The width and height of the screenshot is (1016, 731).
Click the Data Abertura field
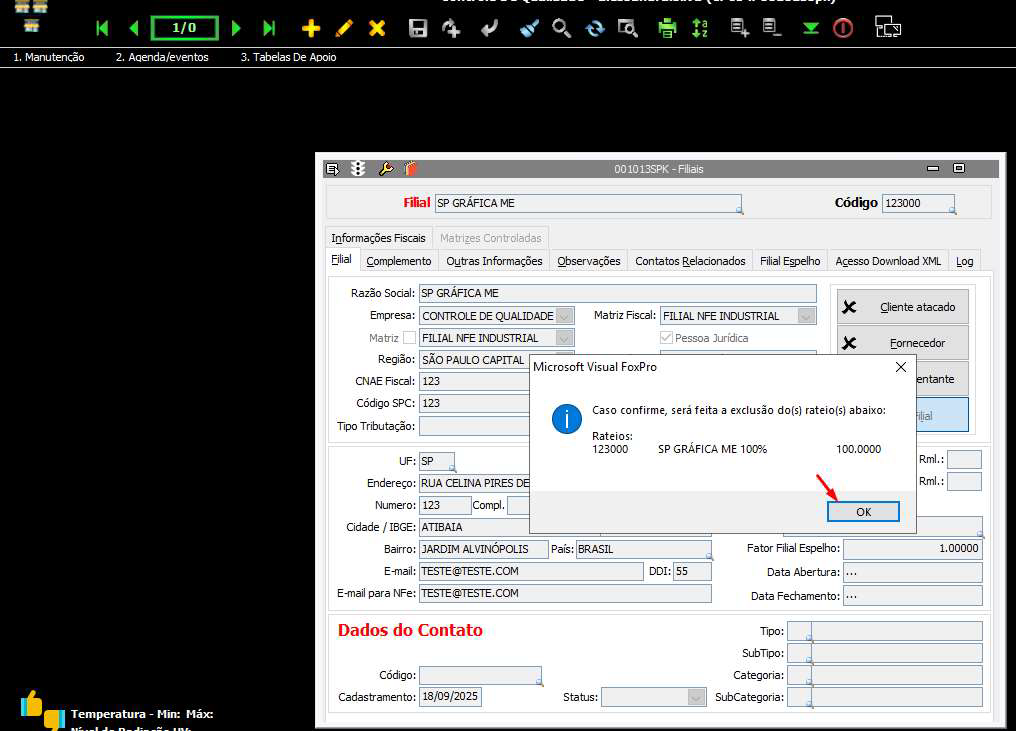coord(912,572)
